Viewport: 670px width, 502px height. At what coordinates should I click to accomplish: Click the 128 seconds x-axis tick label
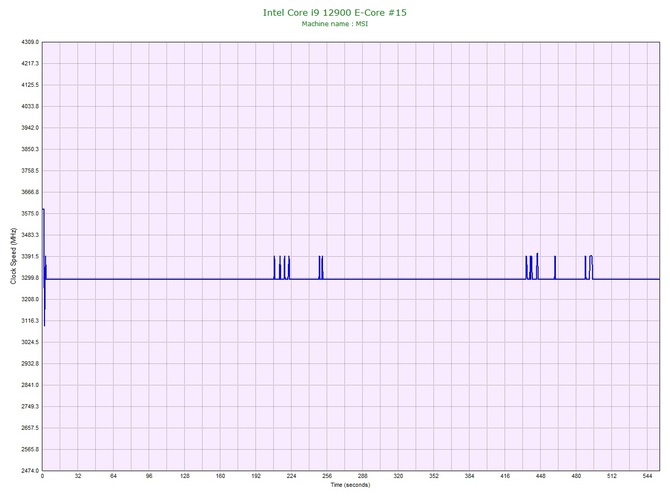point(185,476)
